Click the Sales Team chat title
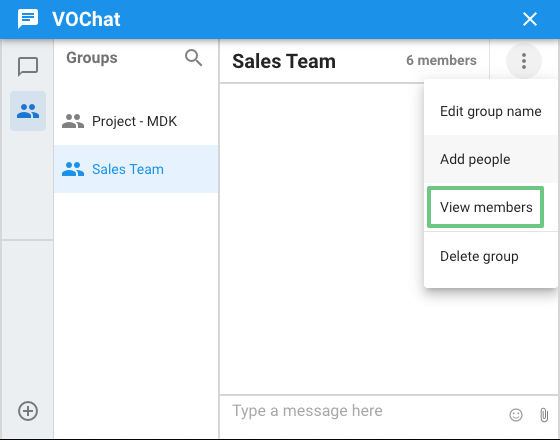560x440 pixels. 284,61
